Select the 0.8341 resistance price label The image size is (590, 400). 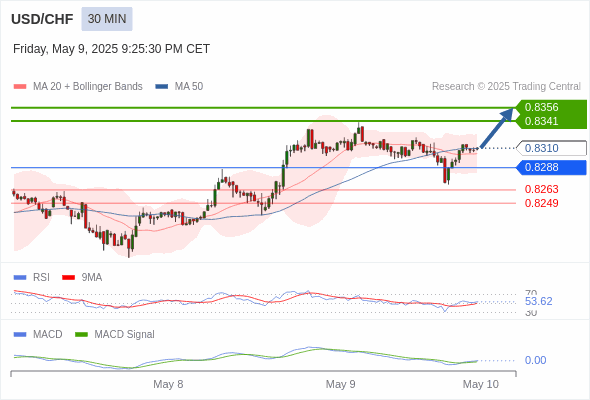click(541, 121)
